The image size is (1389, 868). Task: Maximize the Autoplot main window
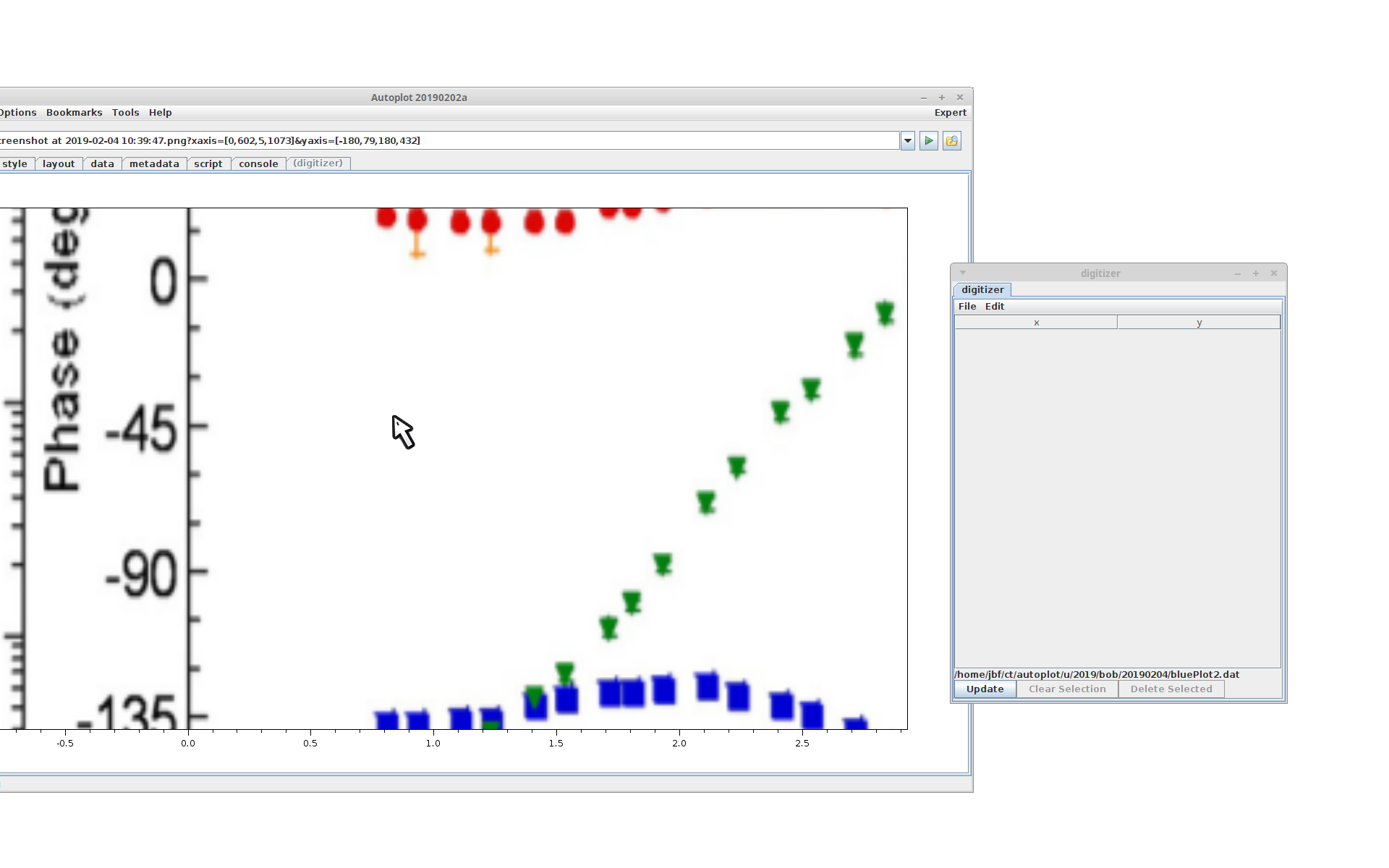[x=942, y=98]
